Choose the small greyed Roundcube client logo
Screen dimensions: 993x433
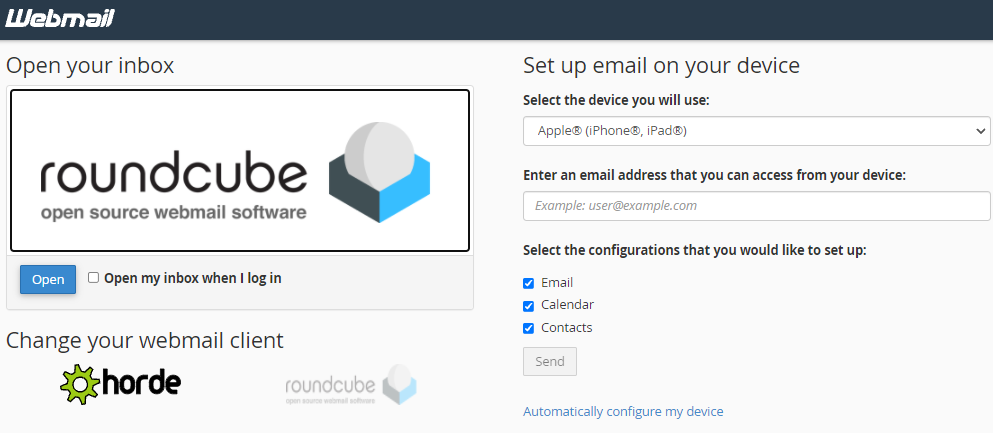click(350, 386)
